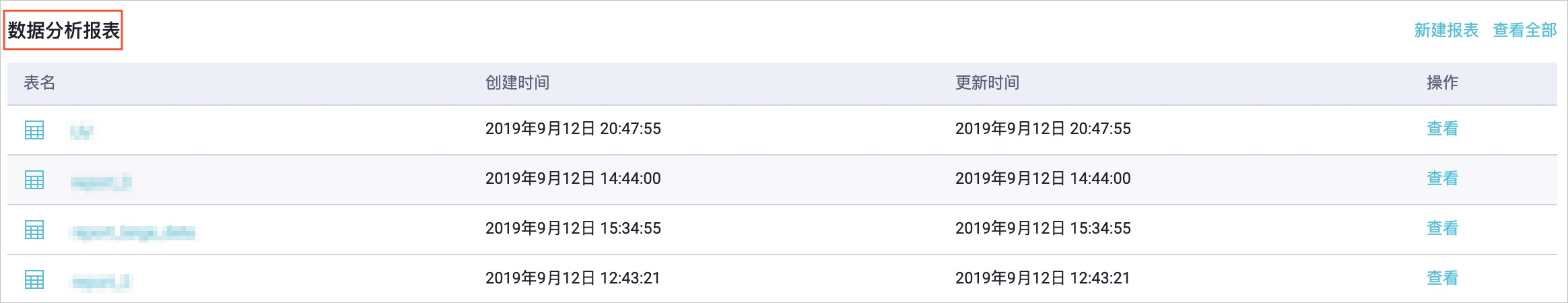Viewport: 1568px width, 303px height.
Task: Click the 创建时间 column header
Action: tap(518, 83)
